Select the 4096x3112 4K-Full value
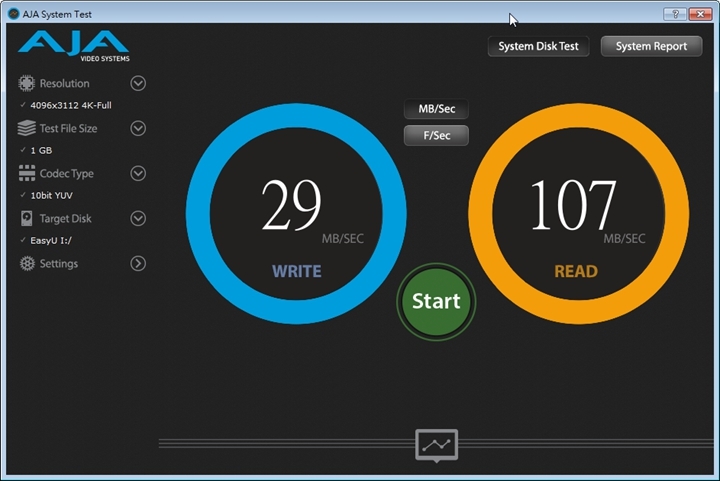The image size is (720, 481). coord(71,105)
